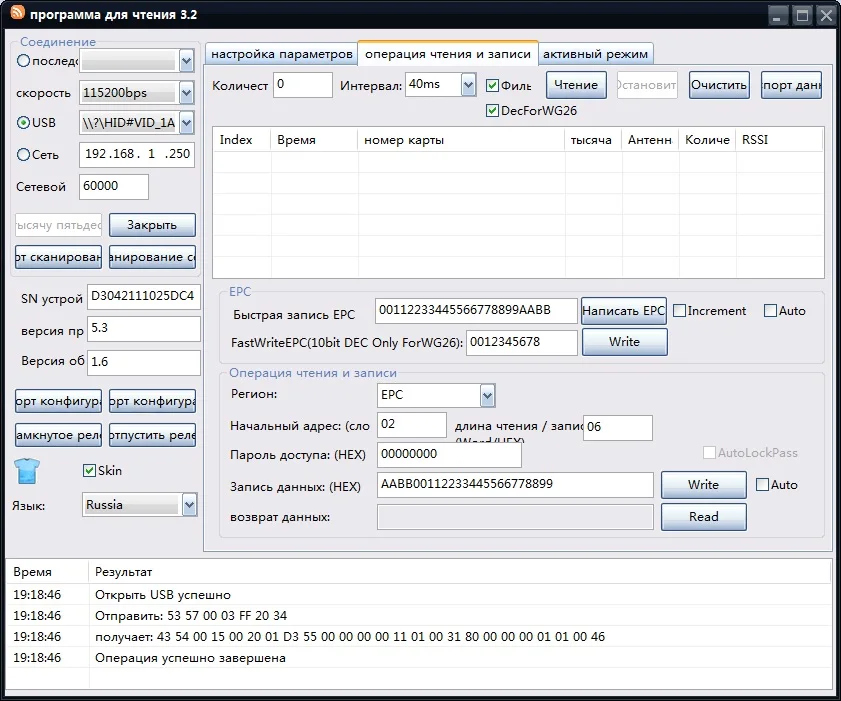Enable Auto checkbox beside data Write button

(x=762, y=485)
